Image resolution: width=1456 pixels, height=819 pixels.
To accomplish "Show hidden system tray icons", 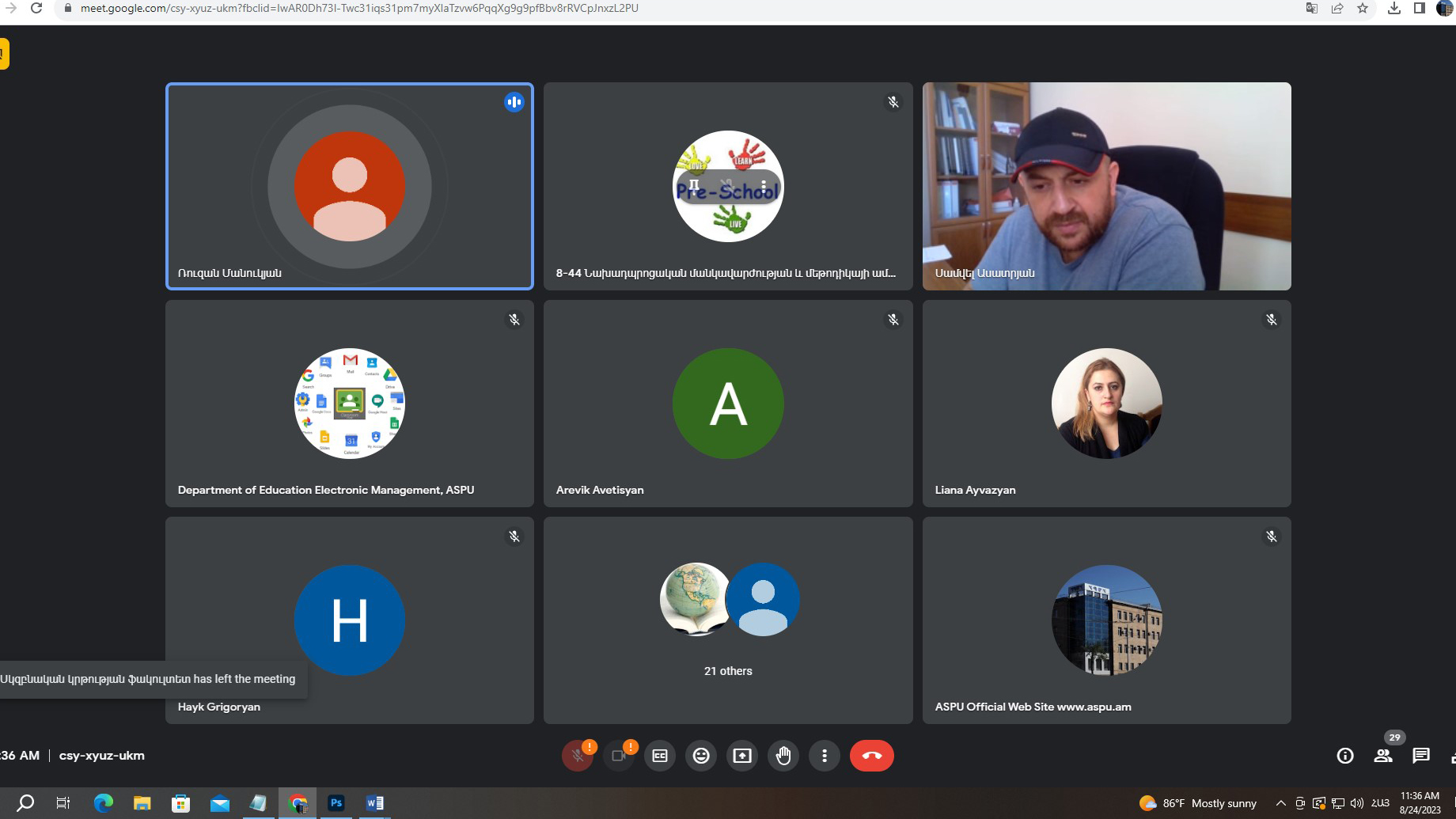I will pos(1280,803).
